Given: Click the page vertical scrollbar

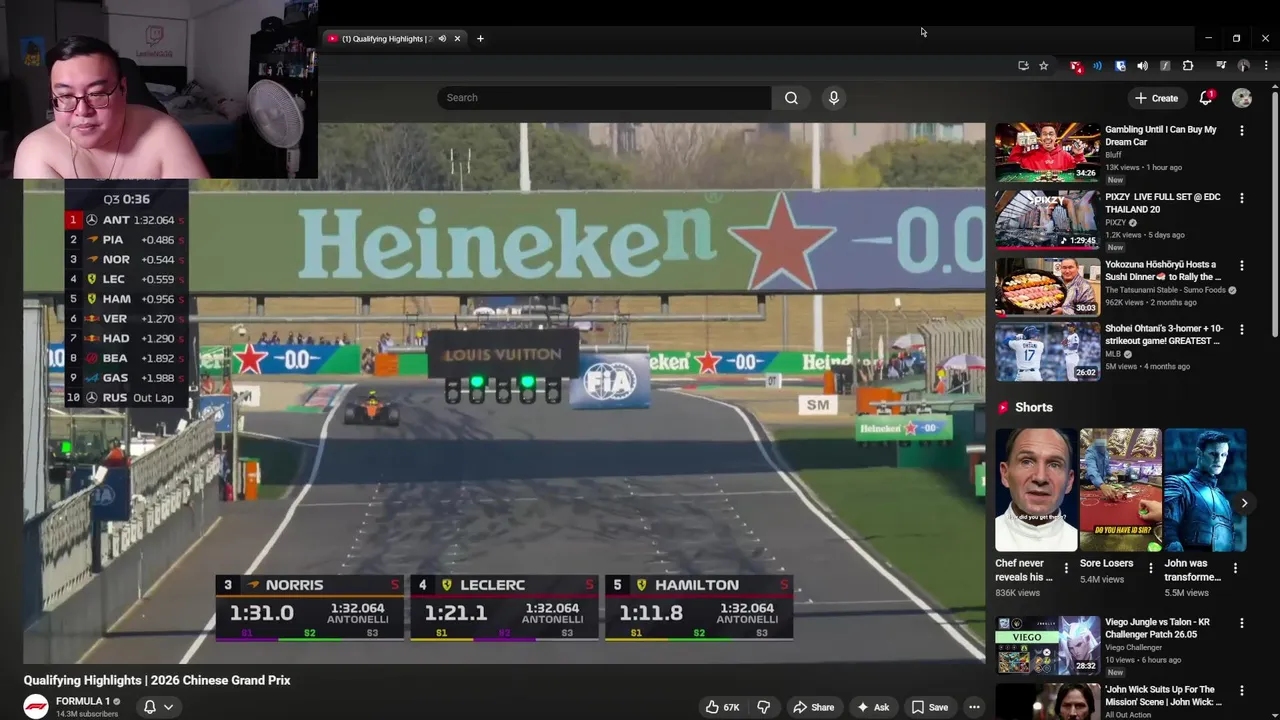Looking at the screenshot, I should click(x=1274, y=215).
